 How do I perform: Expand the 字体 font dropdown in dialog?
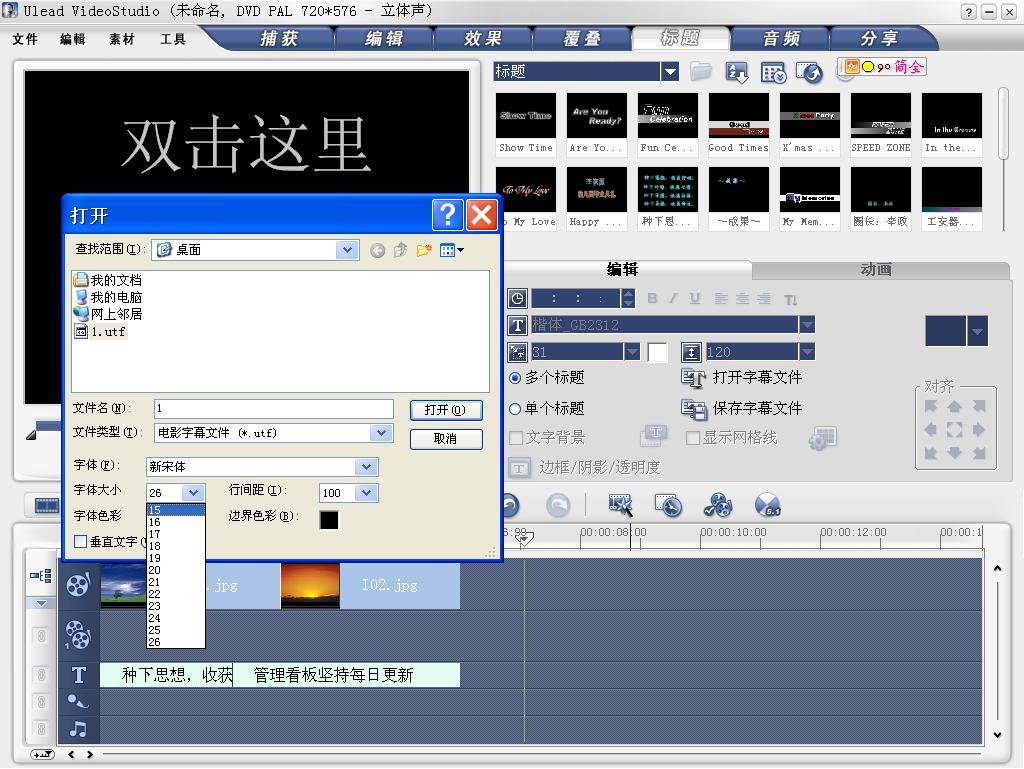[x=366, y=467]
